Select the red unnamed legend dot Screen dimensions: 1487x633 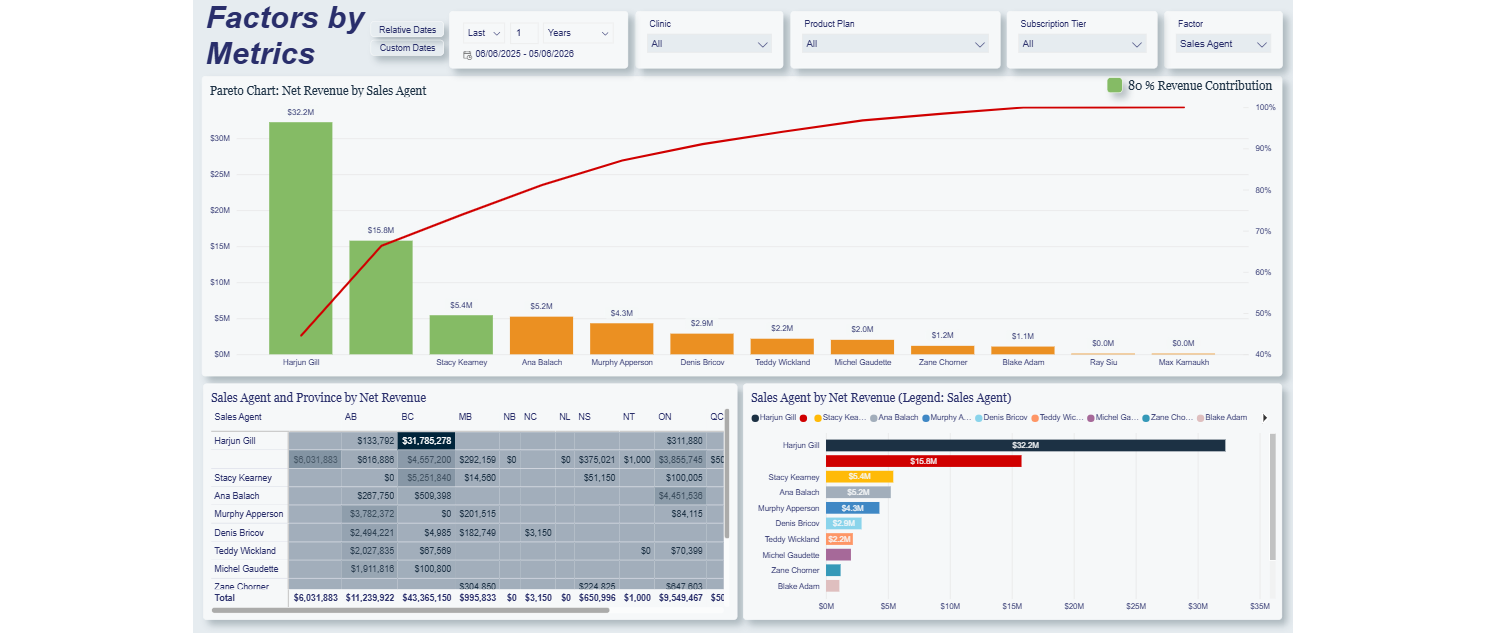point(803,417)
